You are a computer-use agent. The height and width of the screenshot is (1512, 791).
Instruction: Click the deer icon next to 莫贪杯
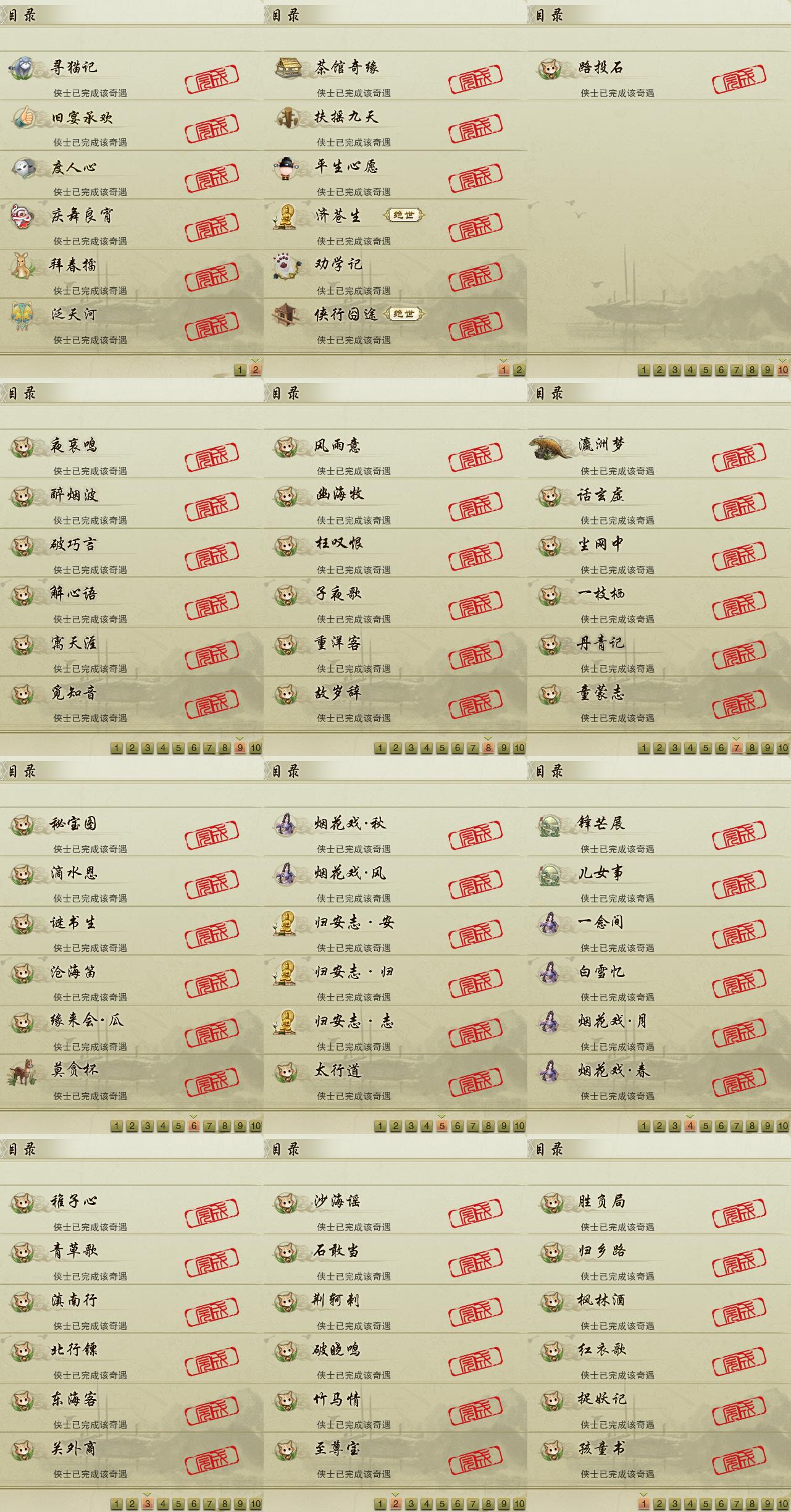[x=22, y=1072]
